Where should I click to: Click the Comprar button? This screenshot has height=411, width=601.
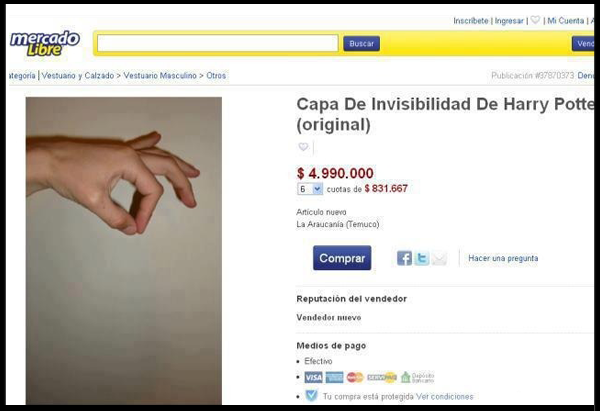342,258
